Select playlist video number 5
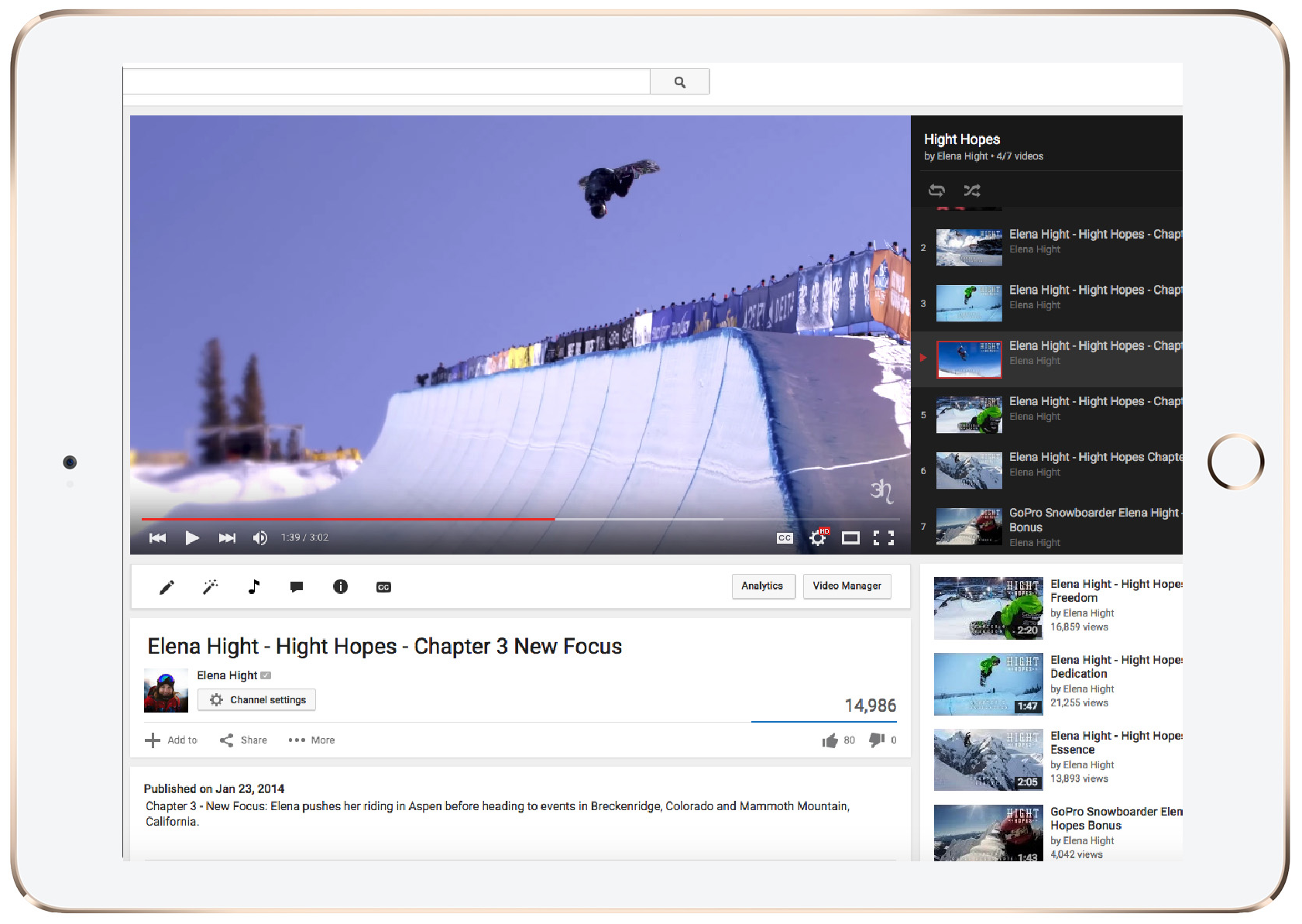The height and width of the screenshot is (924, 1302). [x=1046, y=415]
